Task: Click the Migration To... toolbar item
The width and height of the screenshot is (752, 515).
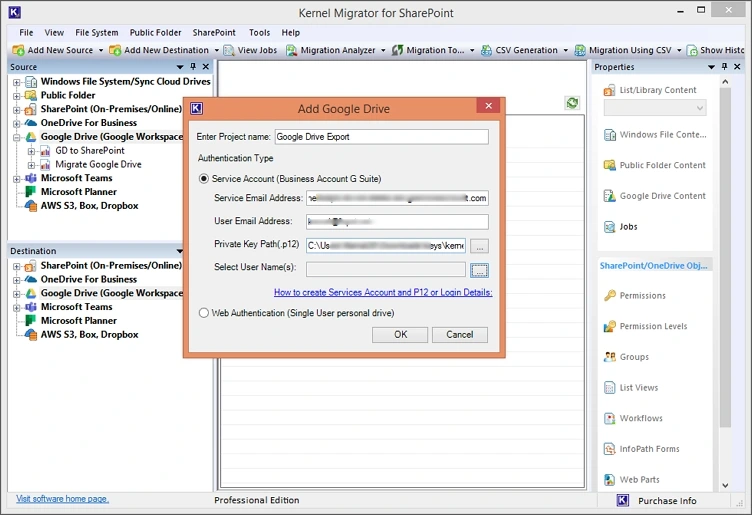Action: click(x=428, y=50)
